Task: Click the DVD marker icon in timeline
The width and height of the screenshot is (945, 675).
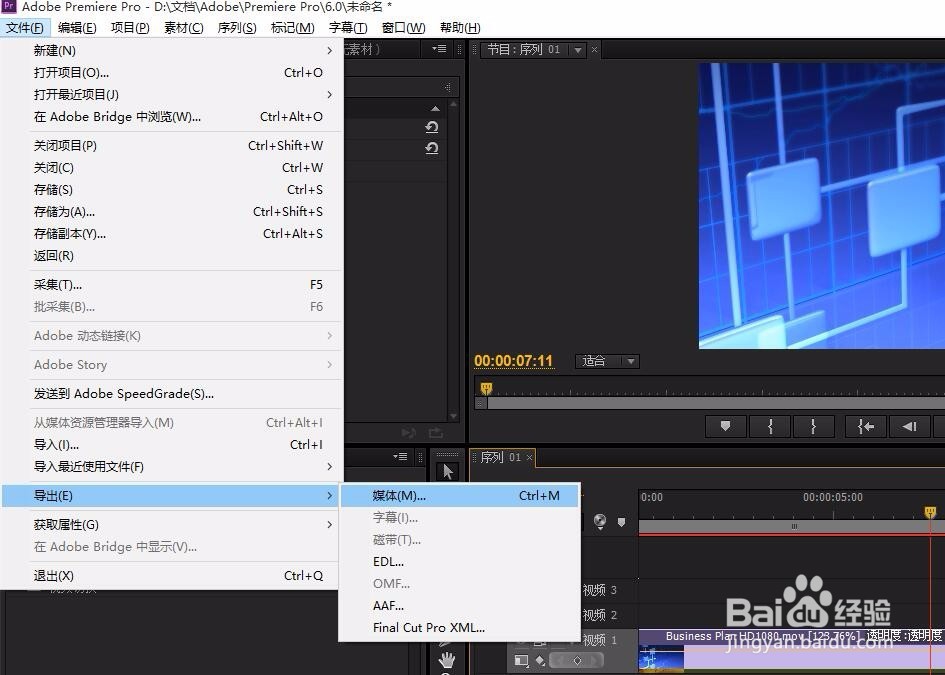Action: (600, 521)
